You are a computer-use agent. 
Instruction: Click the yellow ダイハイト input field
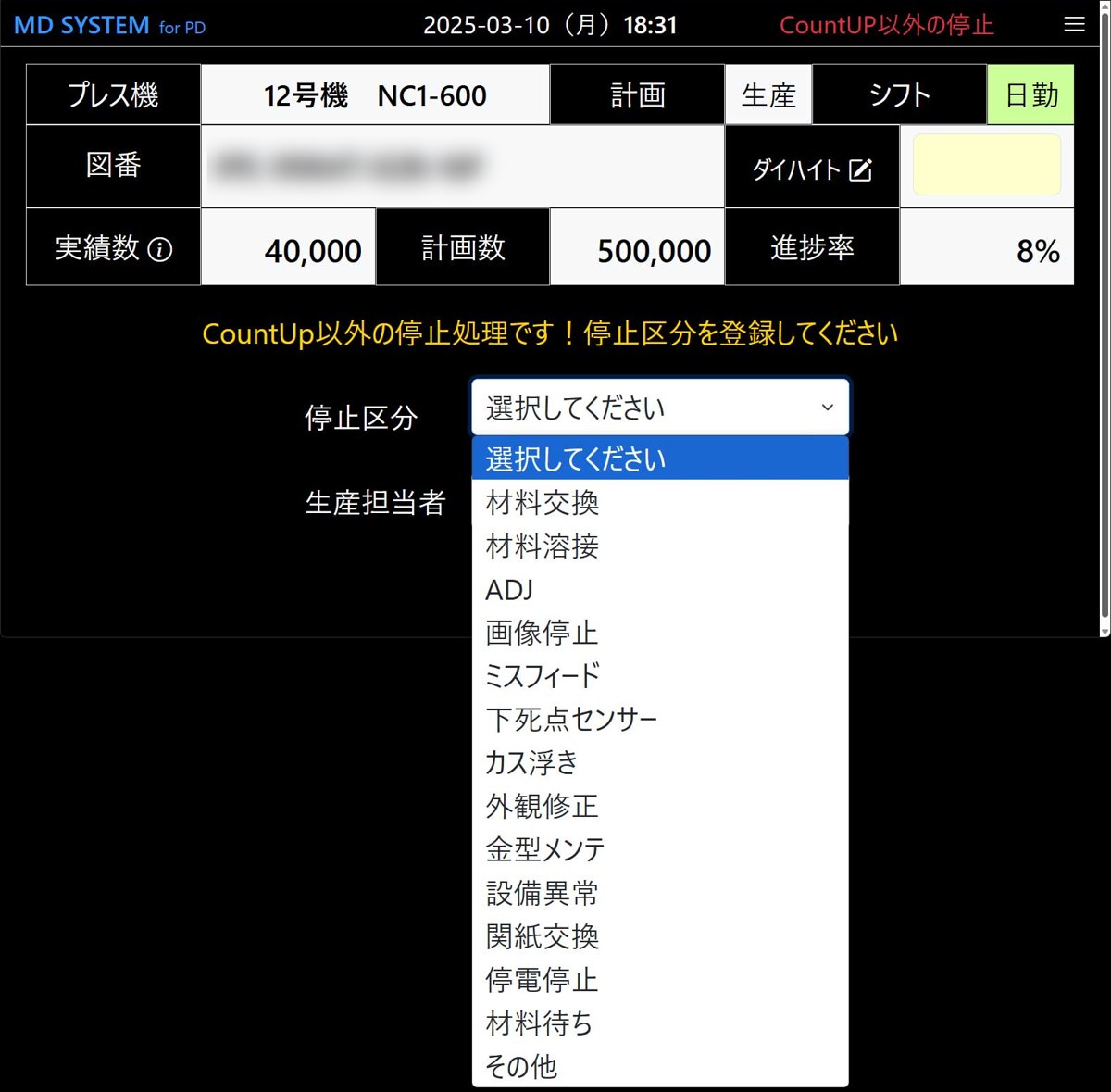[x=987, y=165]
